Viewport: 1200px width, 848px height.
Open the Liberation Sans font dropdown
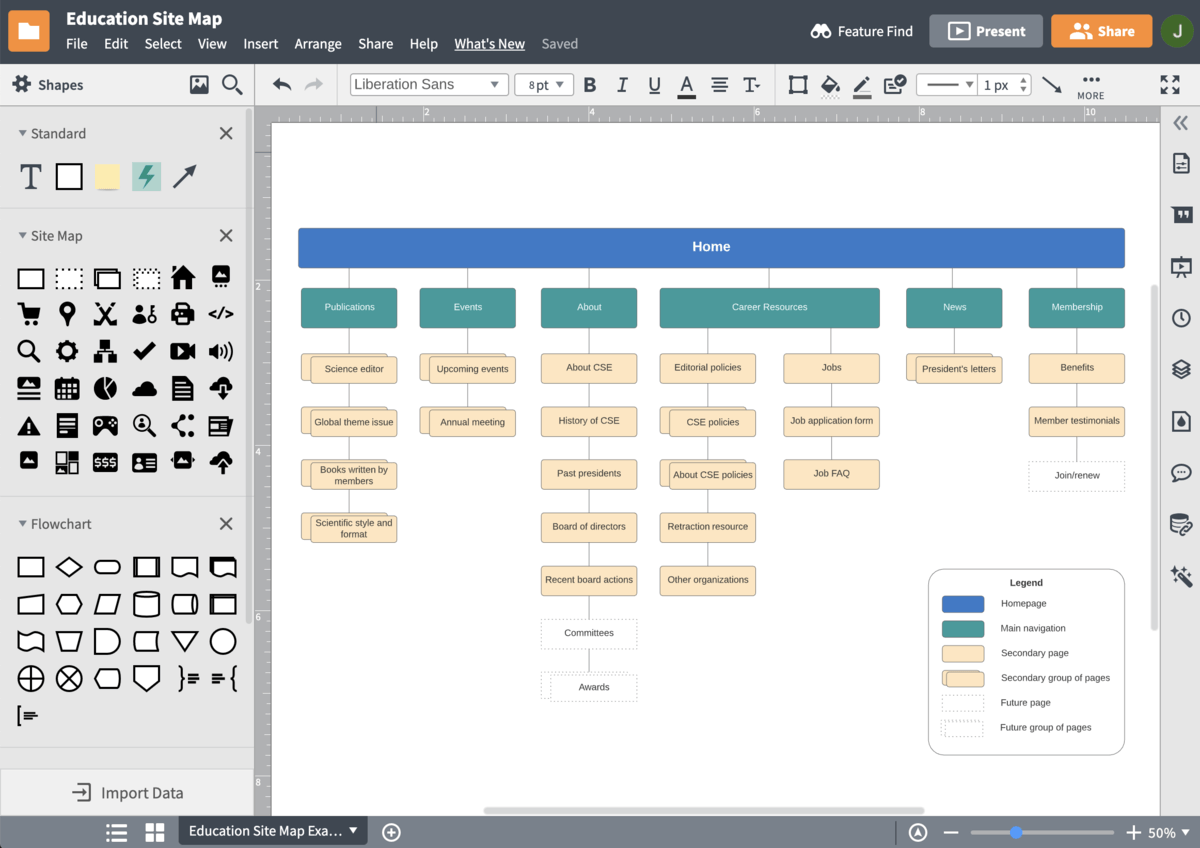428,84
